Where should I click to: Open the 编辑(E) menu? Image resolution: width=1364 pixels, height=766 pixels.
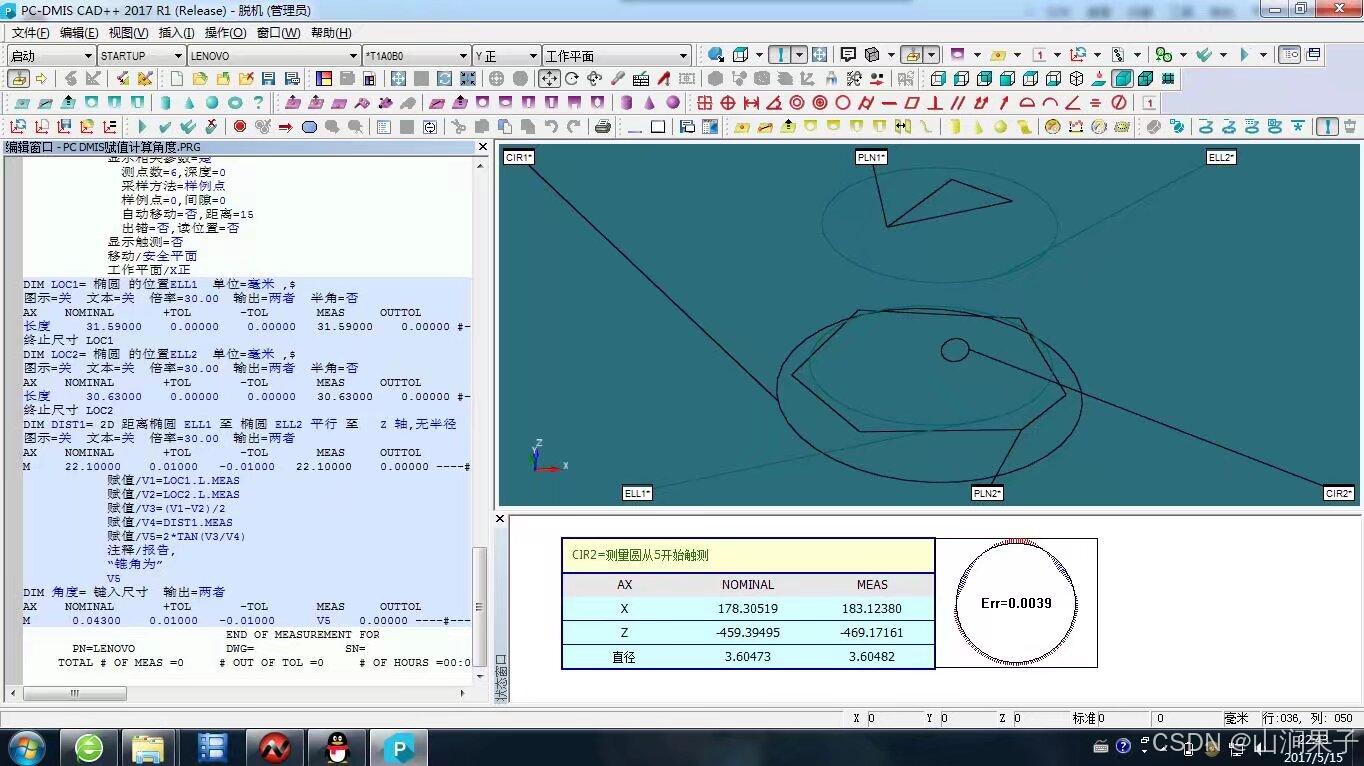(x=79, y=33)
